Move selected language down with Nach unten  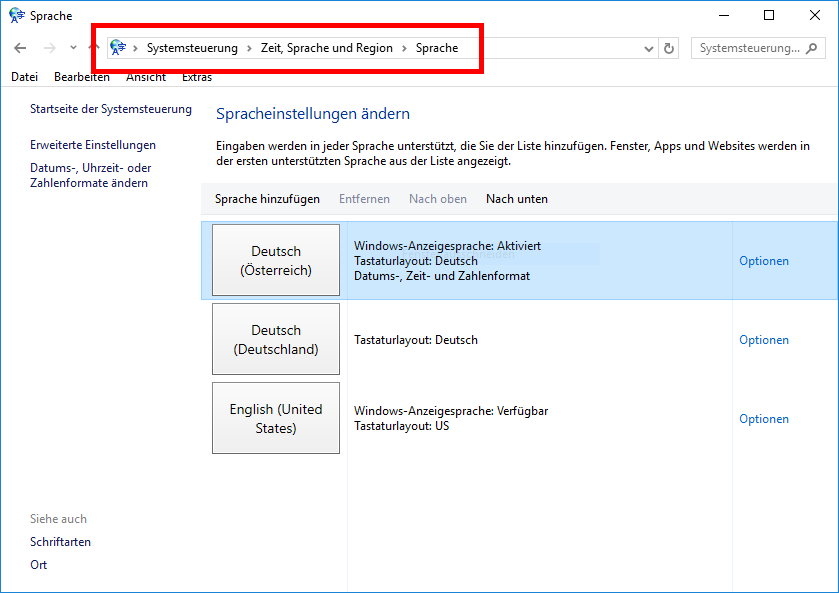(x=516, y=198)
